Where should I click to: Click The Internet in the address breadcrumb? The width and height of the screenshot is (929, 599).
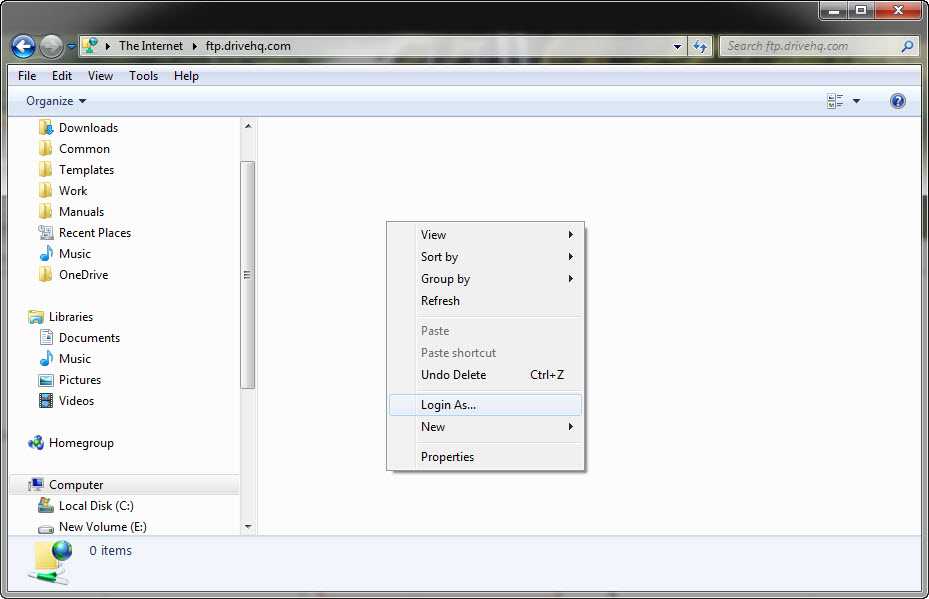151,46
